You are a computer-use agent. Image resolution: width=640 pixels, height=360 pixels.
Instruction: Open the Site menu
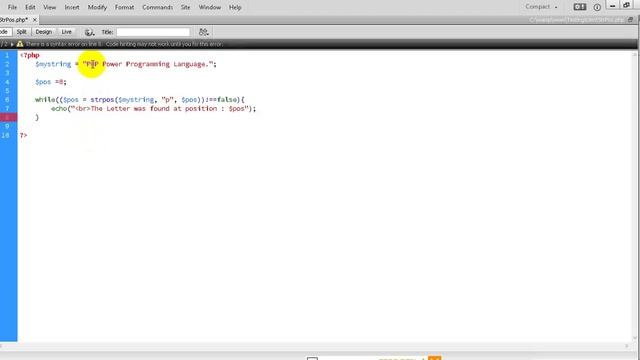186,7
